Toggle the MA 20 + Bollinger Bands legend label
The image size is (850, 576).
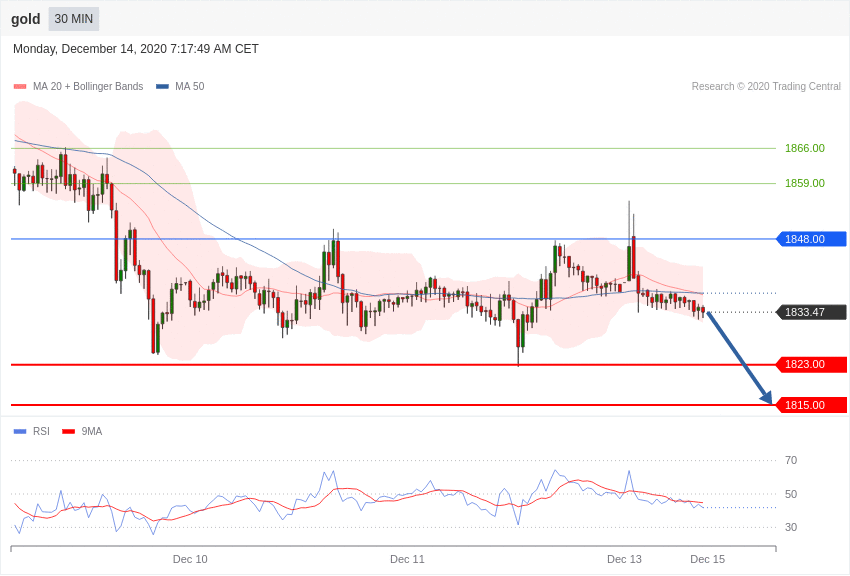[88, 86]
